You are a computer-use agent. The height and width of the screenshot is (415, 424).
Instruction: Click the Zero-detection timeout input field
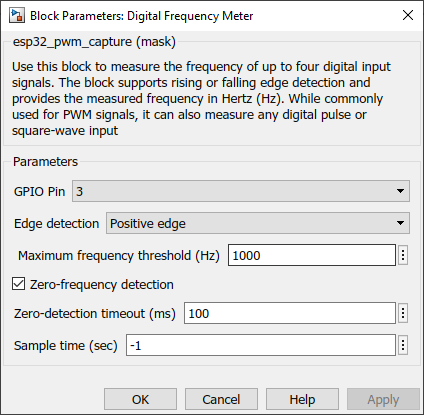pos(290,313)
